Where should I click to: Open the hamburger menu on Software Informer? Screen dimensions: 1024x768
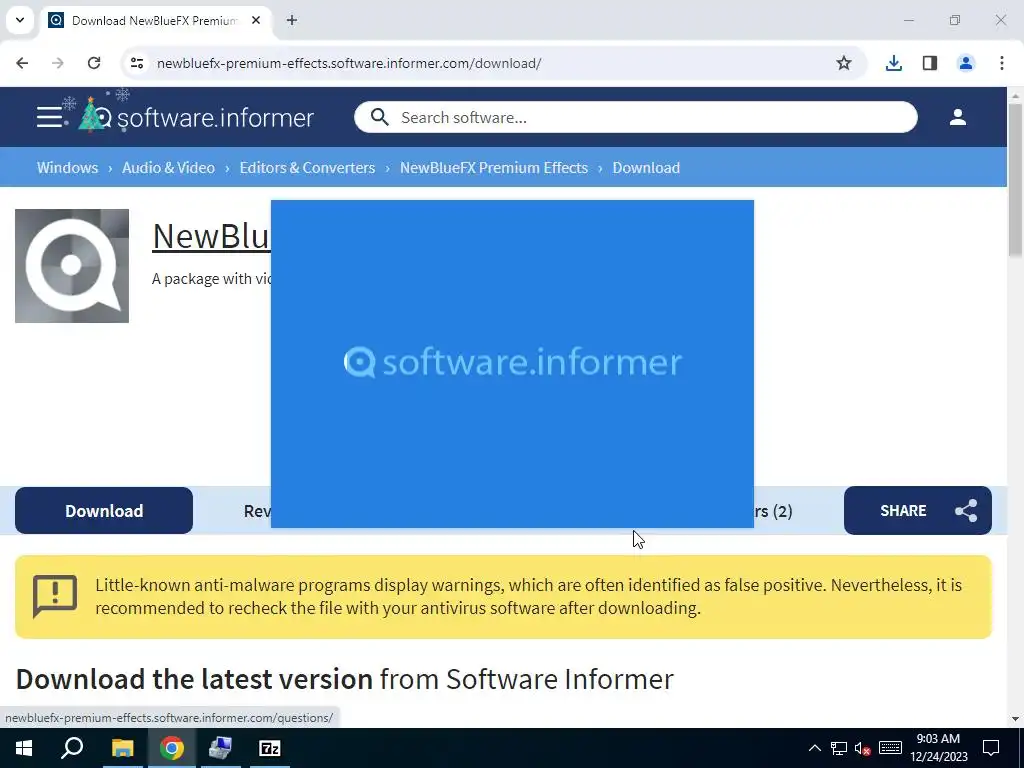pos(50,118)
